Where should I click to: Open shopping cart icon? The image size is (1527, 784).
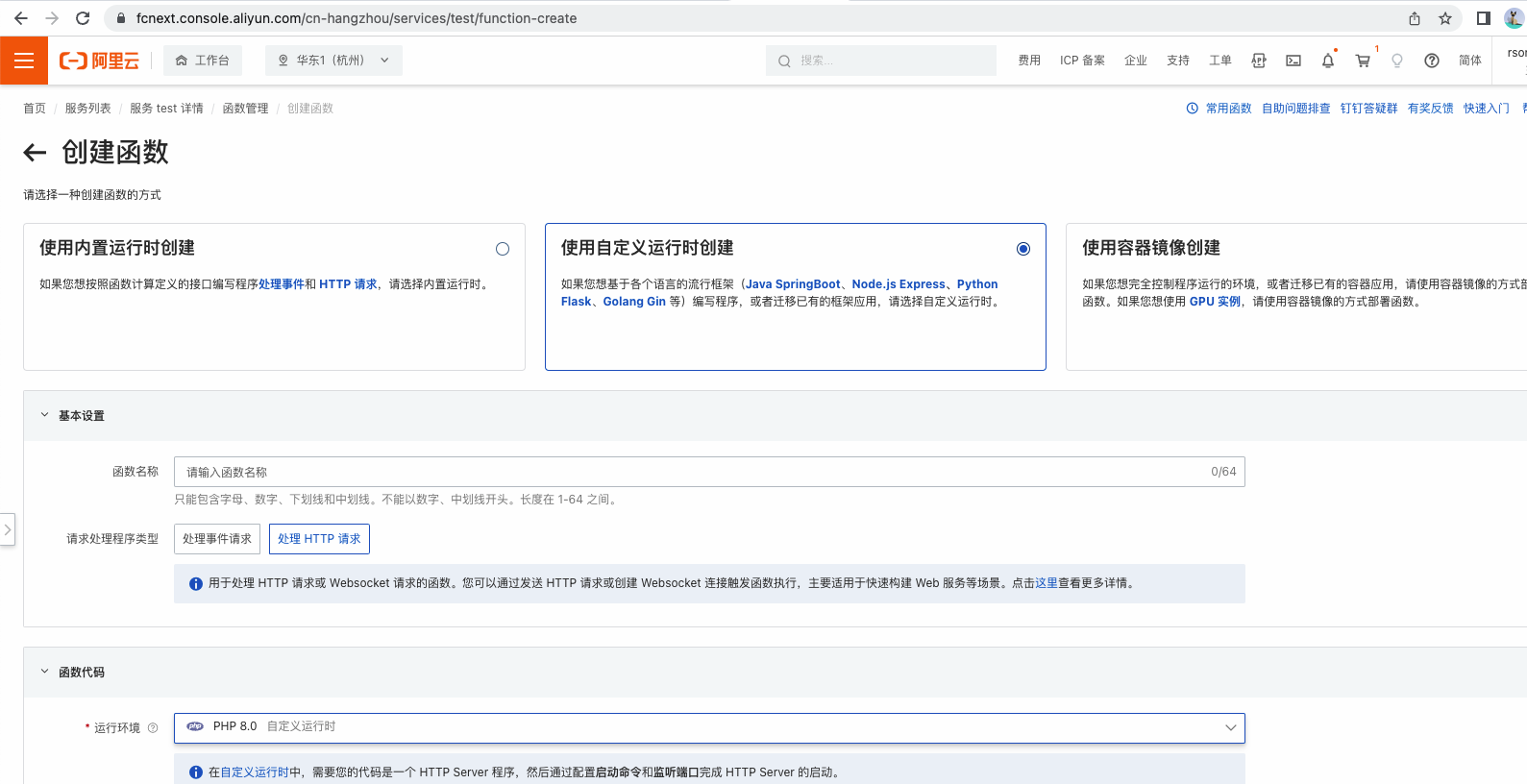pyautogui.click(x=1363, y=61)
